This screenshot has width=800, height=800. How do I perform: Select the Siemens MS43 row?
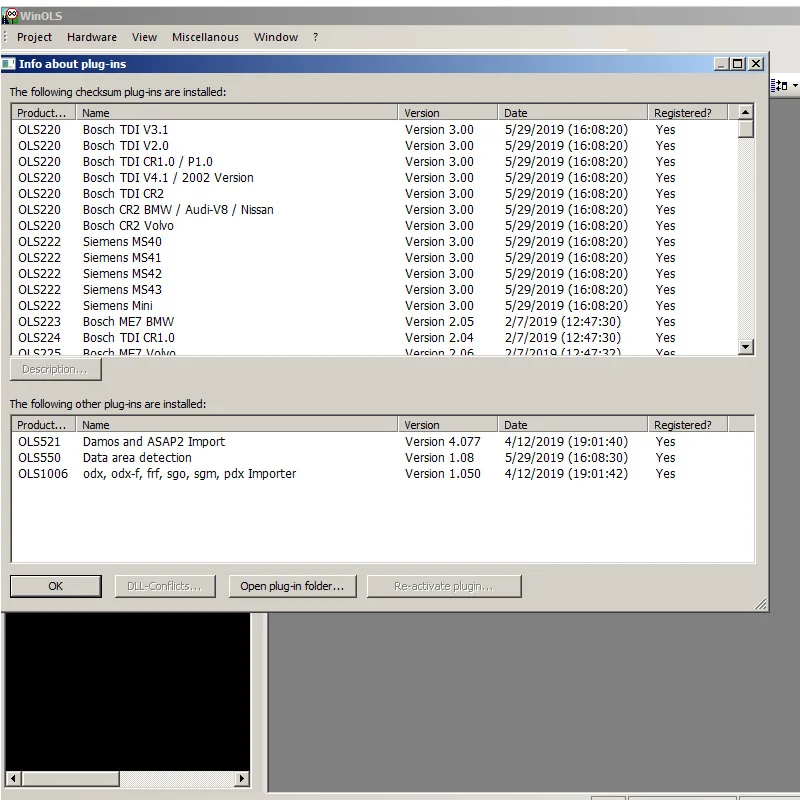pos(374,290)
